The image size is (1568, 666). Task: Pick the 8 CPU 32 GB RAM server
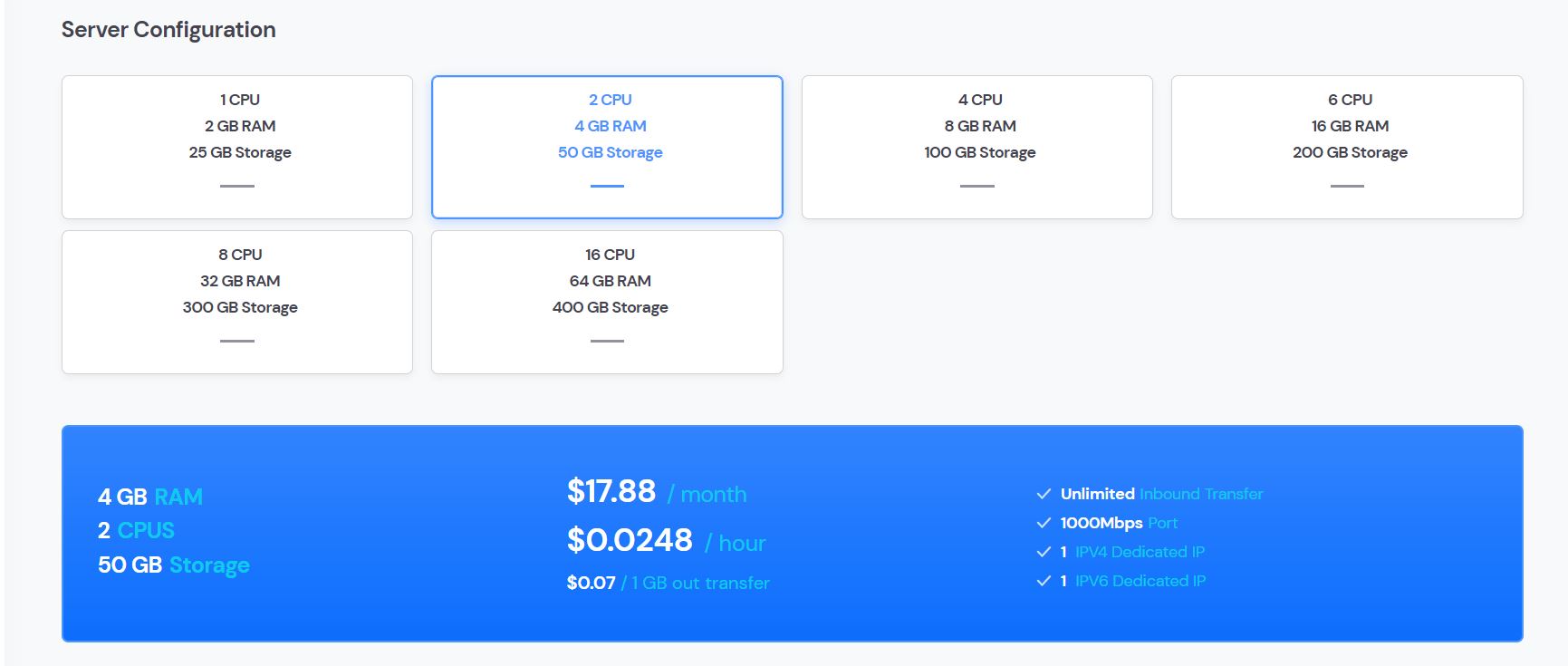pos(237,301)
